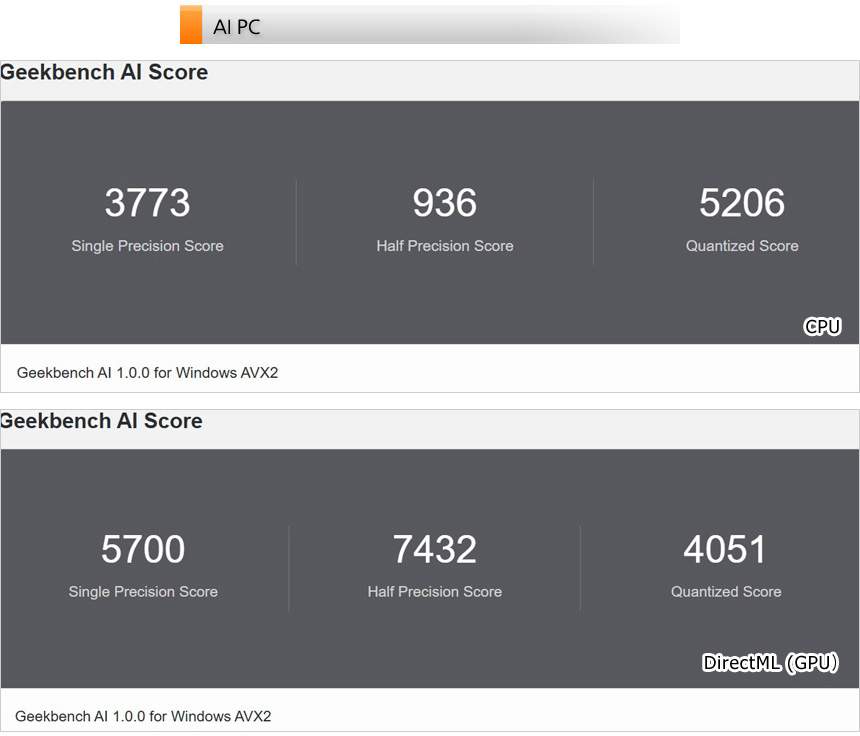
Task: Click Quantized Score label in CPU panel
Action: (x=742, y=246)
